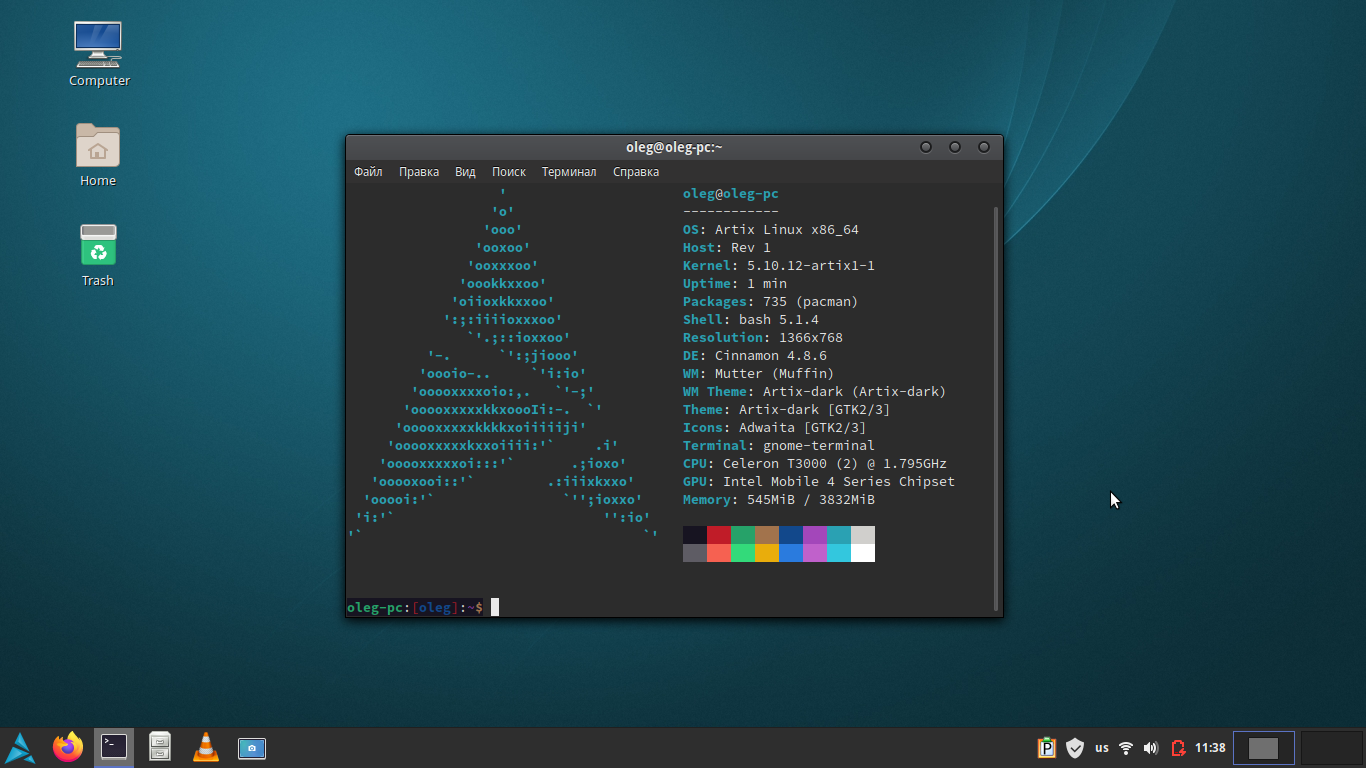Select the Home folder on desktop
The width and height of the screenshot is (1366, 768).
[x=98, y=147]
